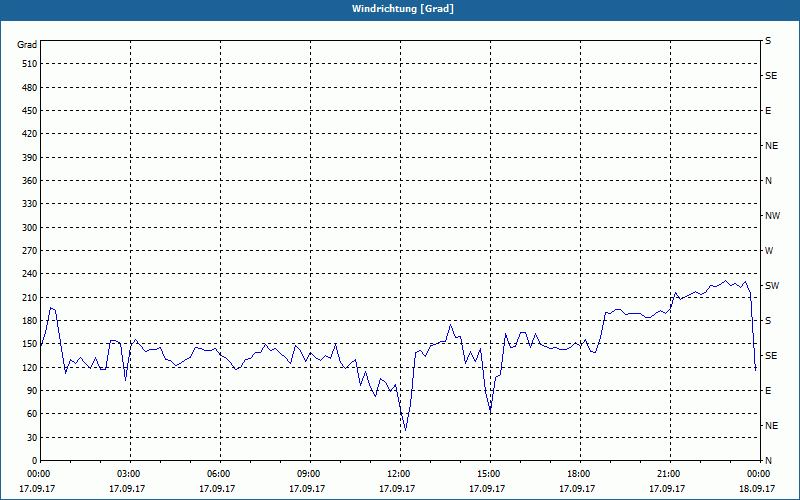Viewport: 800px width, 500px height.
Task: Click the 210 degree axis label
Action: coord(30,297)
